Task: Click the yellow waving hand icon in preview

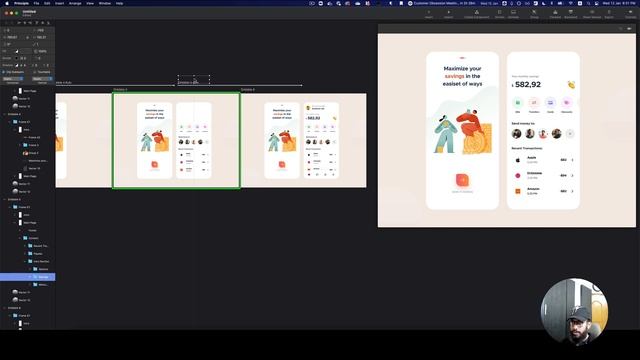Action: 571,84
